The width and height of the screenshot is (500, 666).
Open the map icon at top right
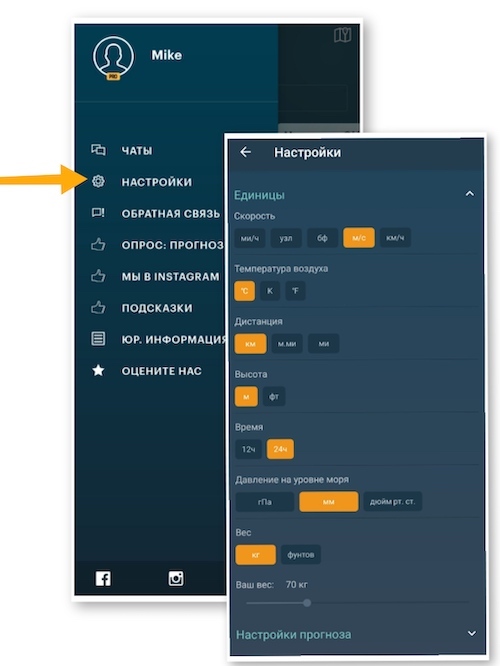tap(342, 35)
